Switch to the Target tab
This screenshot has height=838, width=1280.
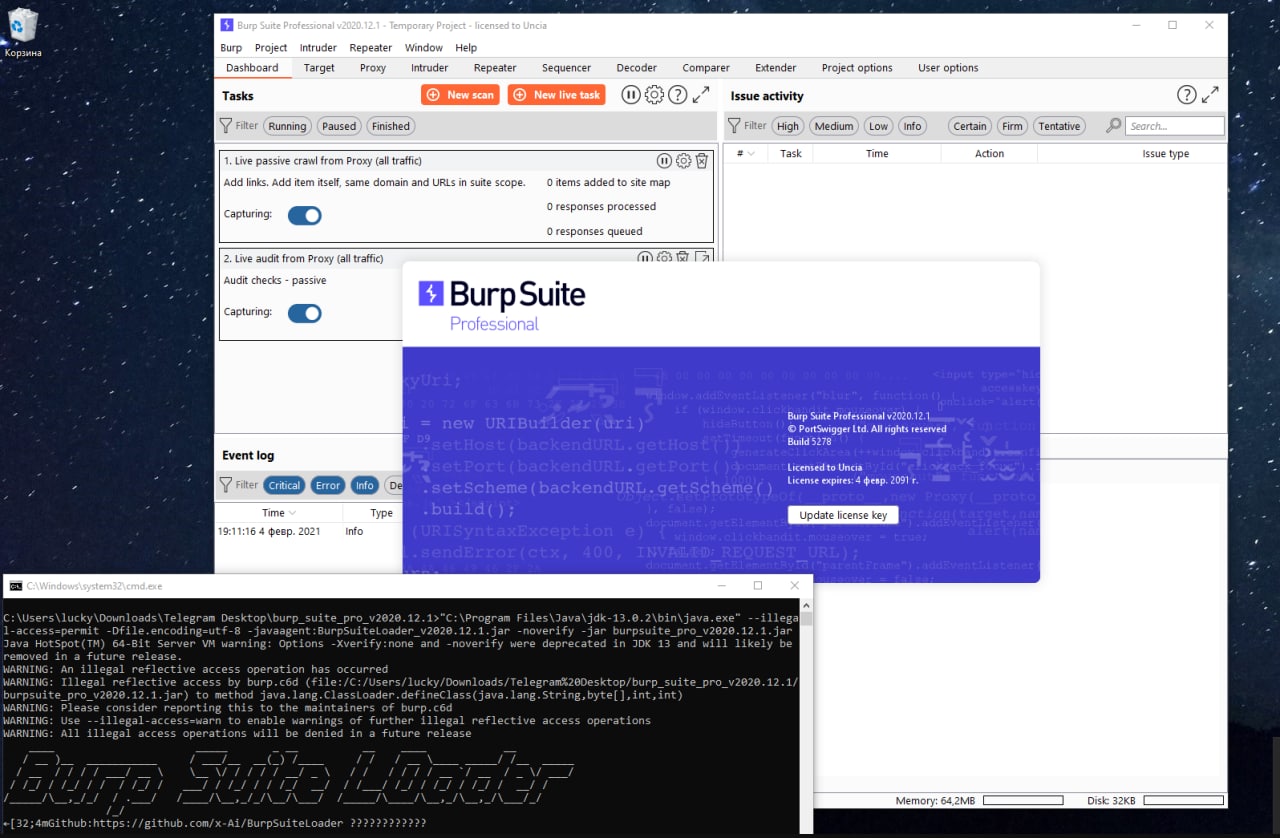click(319, 68)
